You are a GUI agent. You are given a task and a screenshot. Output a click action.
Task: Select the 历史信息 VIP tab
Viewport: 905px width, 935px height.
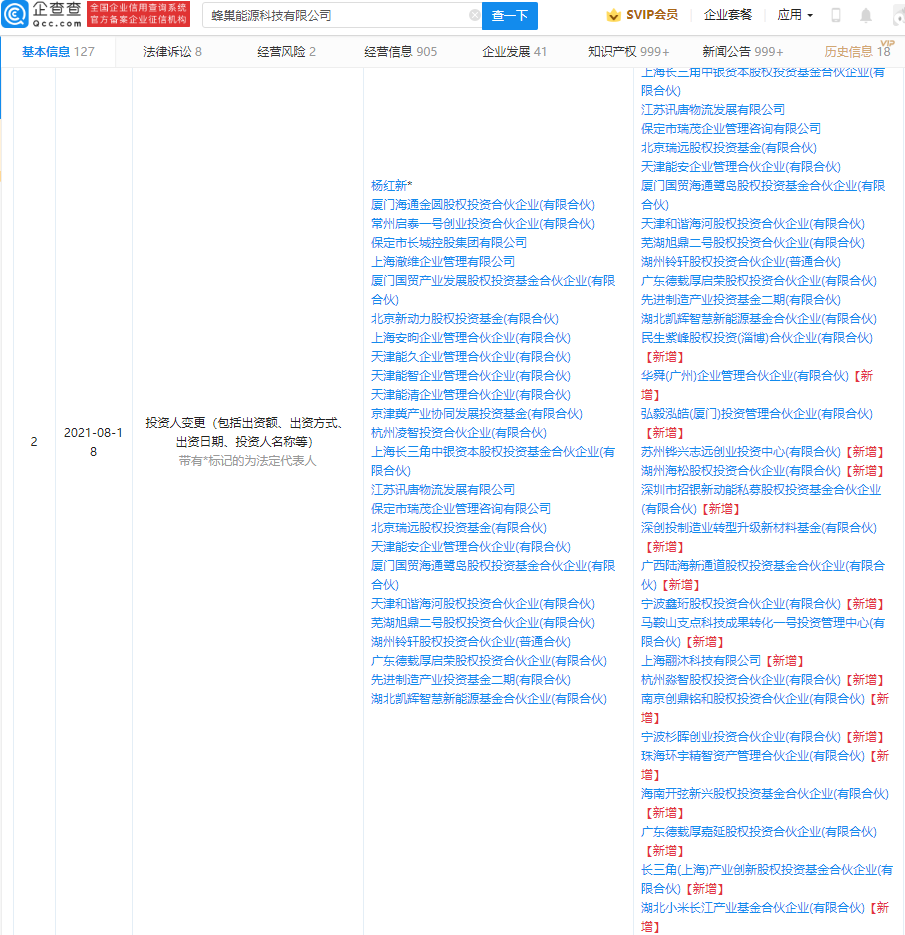(x=856, y=52)
